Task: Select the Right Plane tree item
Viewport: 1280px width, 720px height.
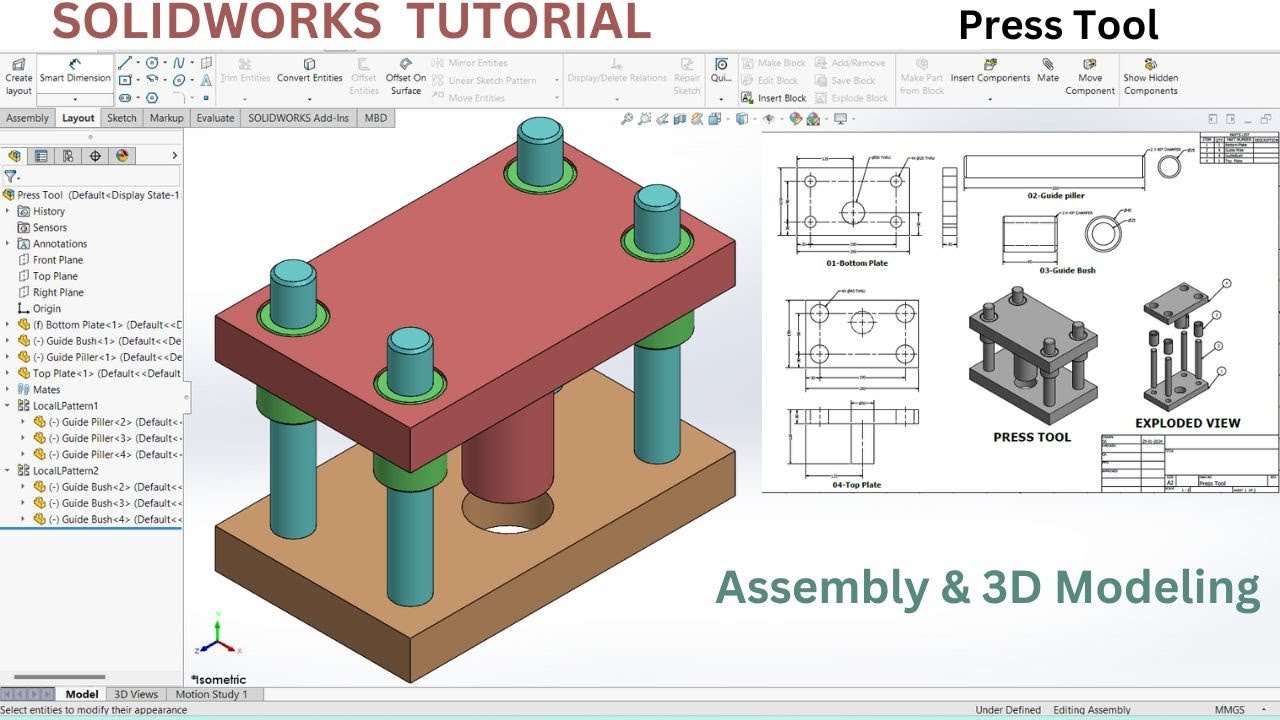Action: point(50,292)
